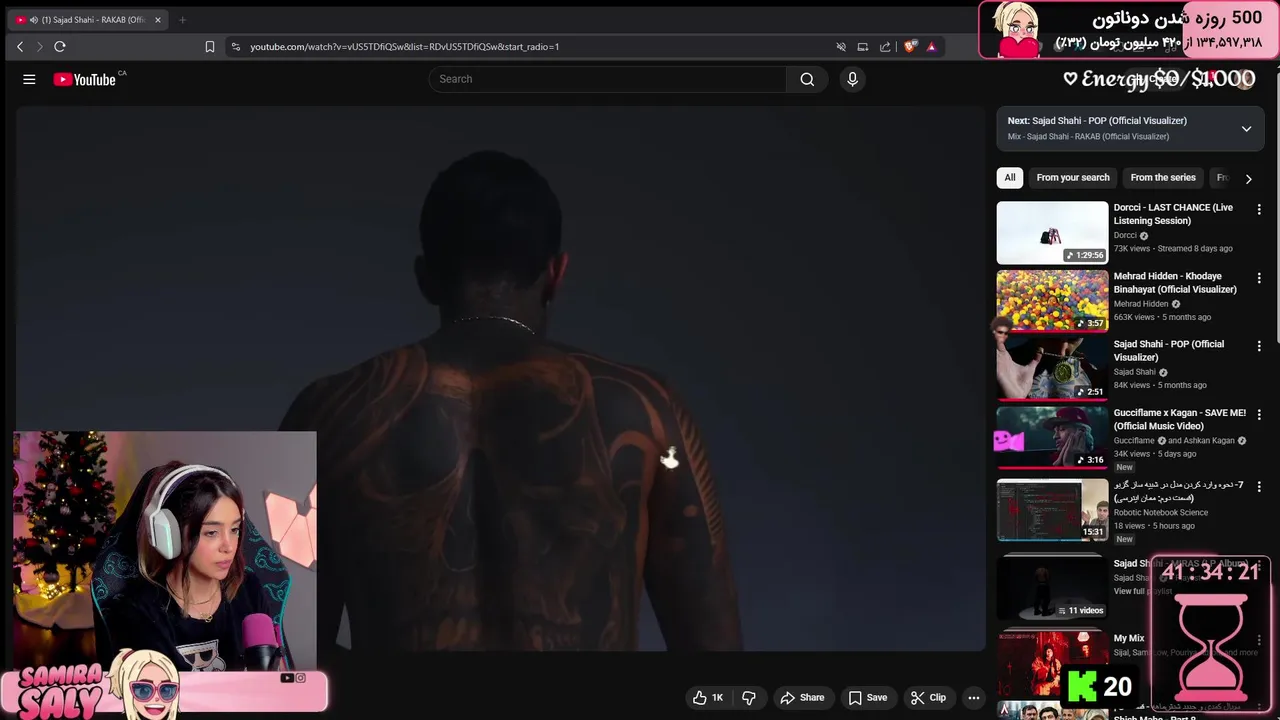This screenshot has width=1280, height=720.
Task: Click the share page icon in the address bar
Action: (885, 47)
